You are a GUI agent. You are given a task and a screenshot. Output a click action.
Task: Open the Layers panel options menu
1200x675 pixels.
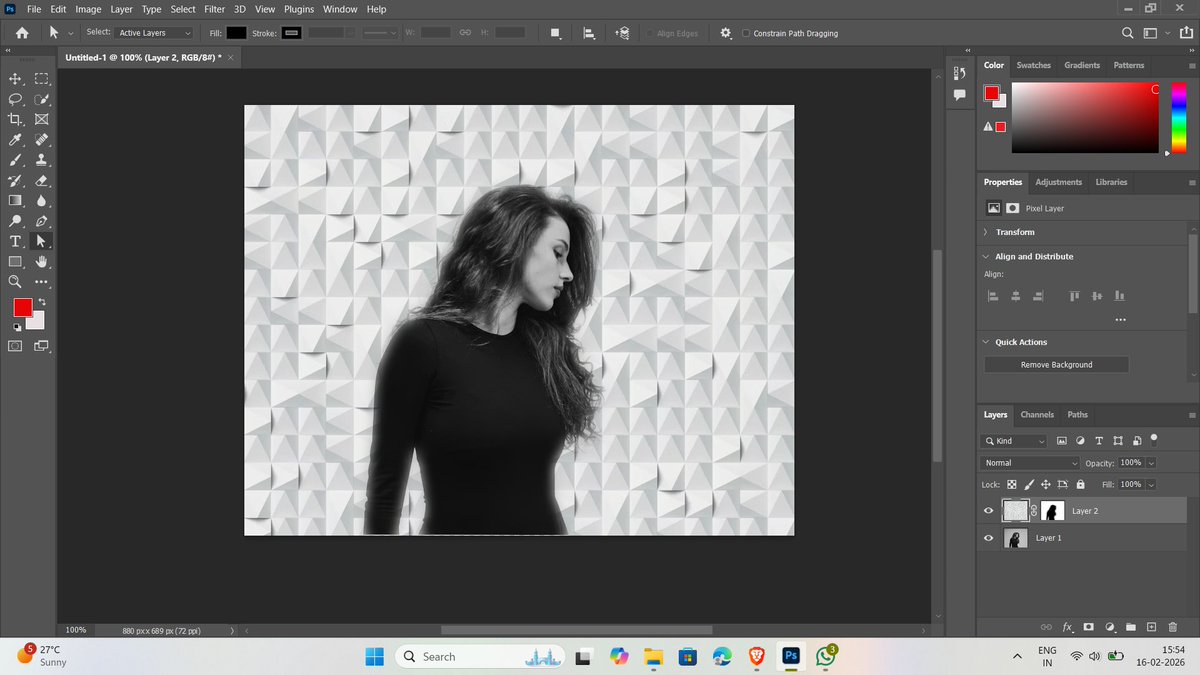click(x=1191, y=415)
